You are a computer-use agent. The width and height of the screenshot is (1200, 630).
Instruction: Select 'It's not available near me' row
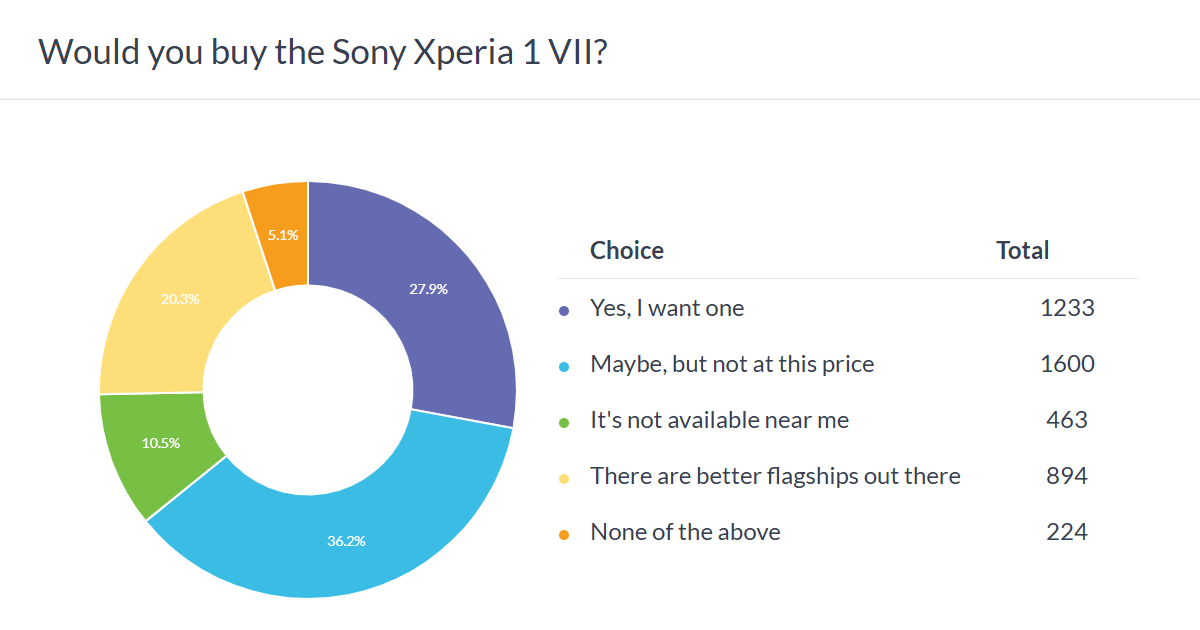click(719, 420)
